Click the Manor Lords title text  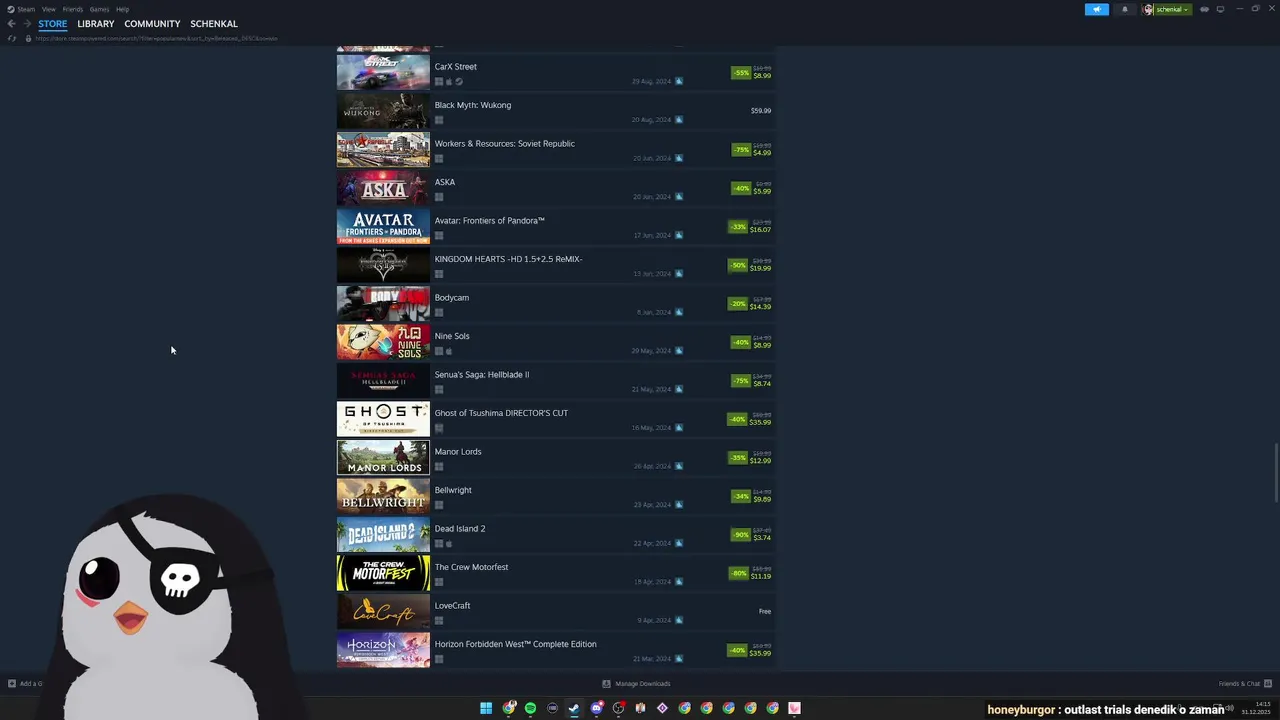(458, 452)
